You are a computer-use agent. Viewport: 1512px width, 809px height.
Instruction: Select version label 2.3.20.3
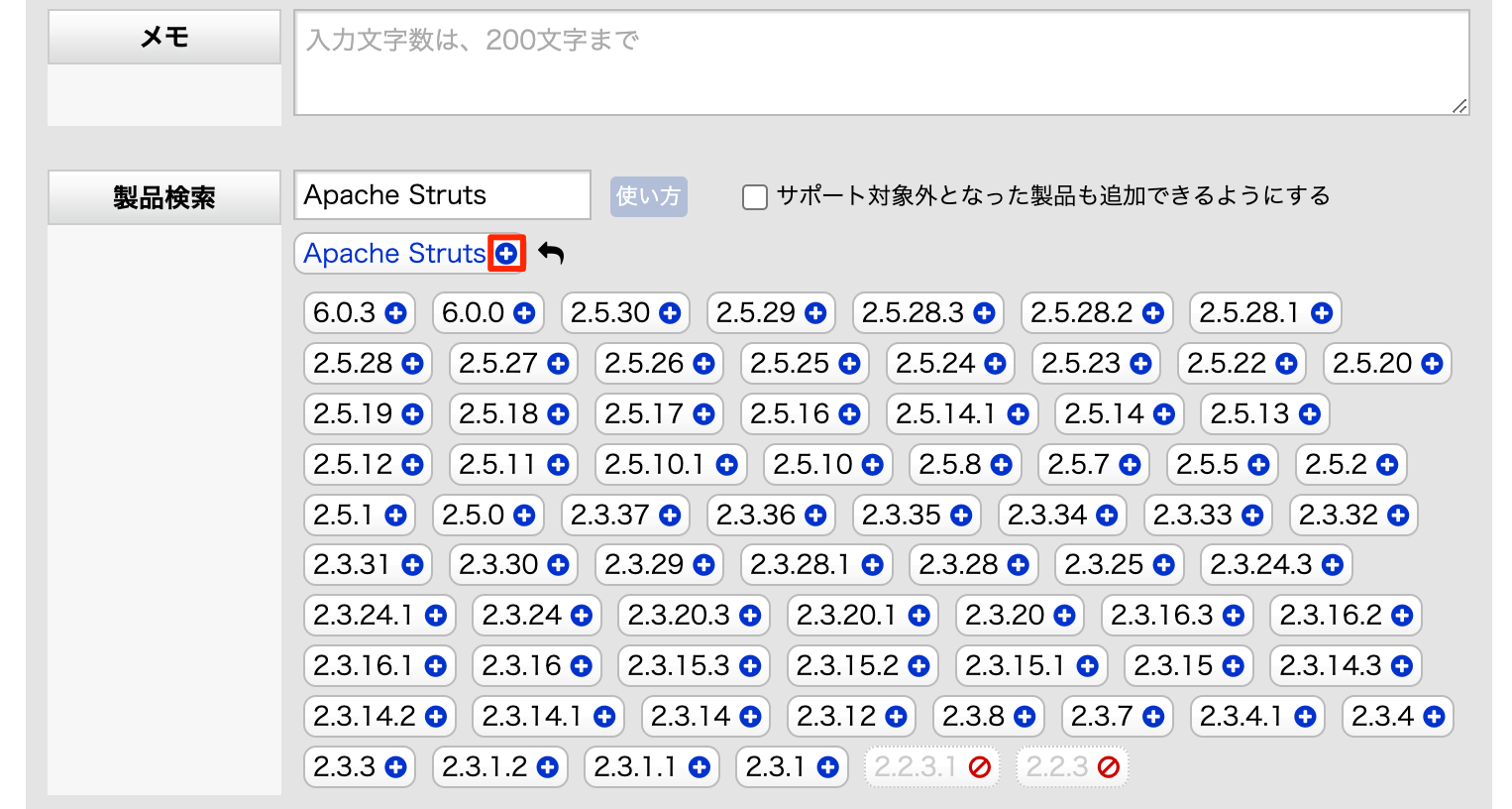679,616
